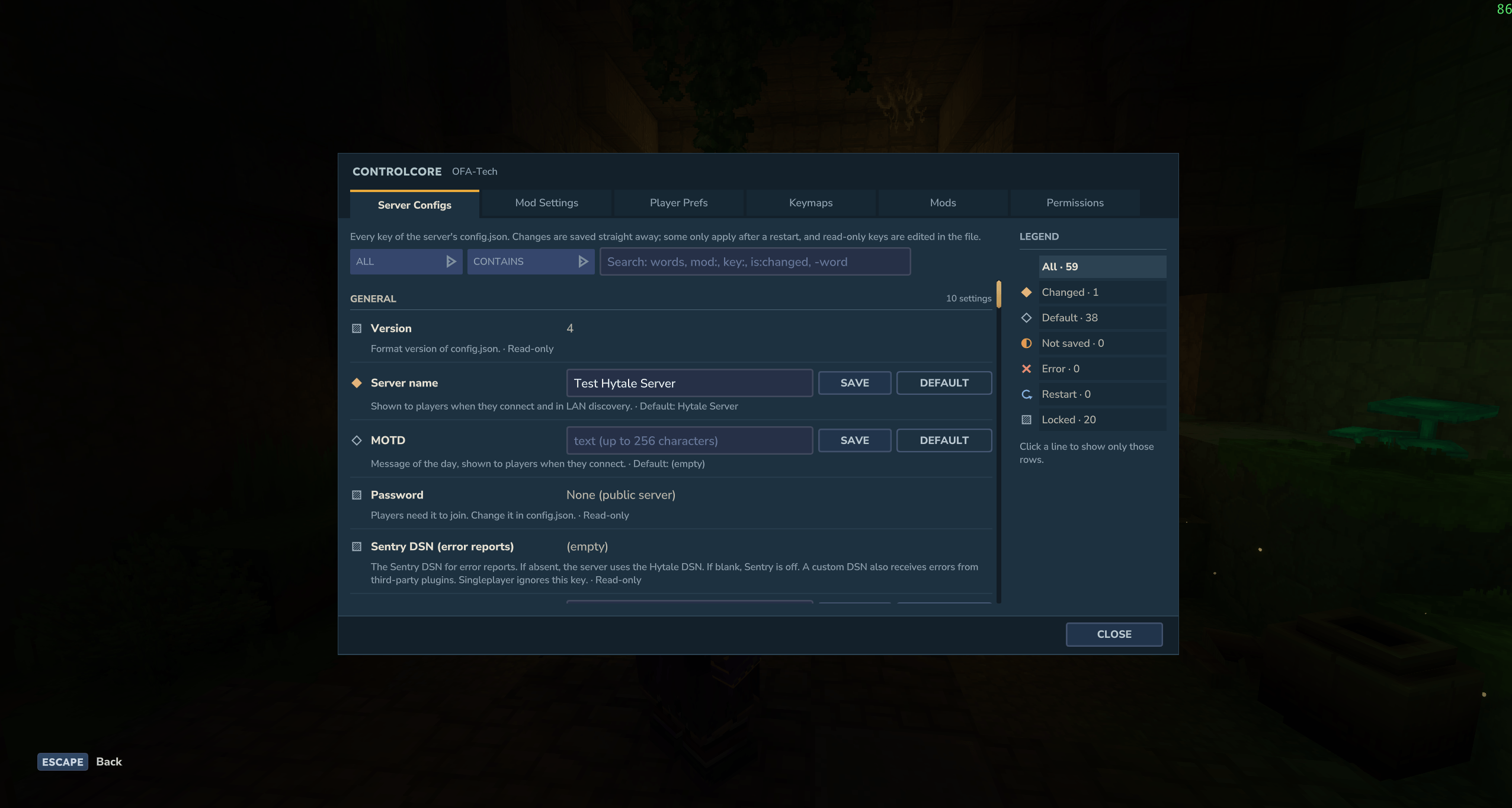
Task: Open the CONTAINS match mode dropdown
Action: pos(530,261)
